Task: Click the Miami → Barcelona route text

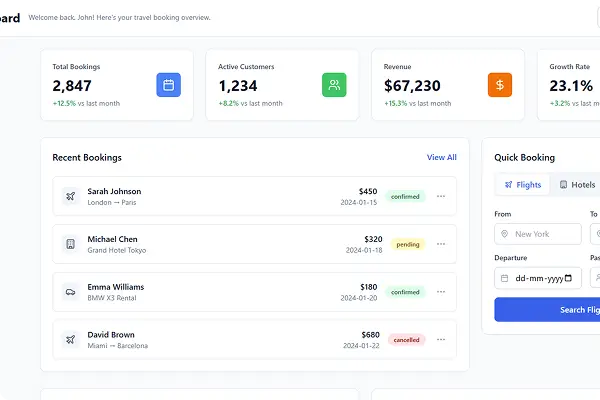Action: coord(117,346)
